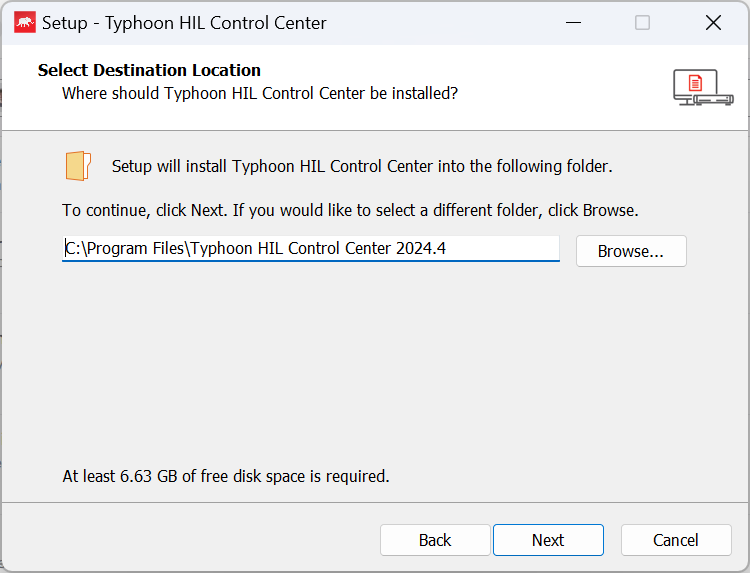Click the Typhoon HIL logo in title bar

click(24, 22)
